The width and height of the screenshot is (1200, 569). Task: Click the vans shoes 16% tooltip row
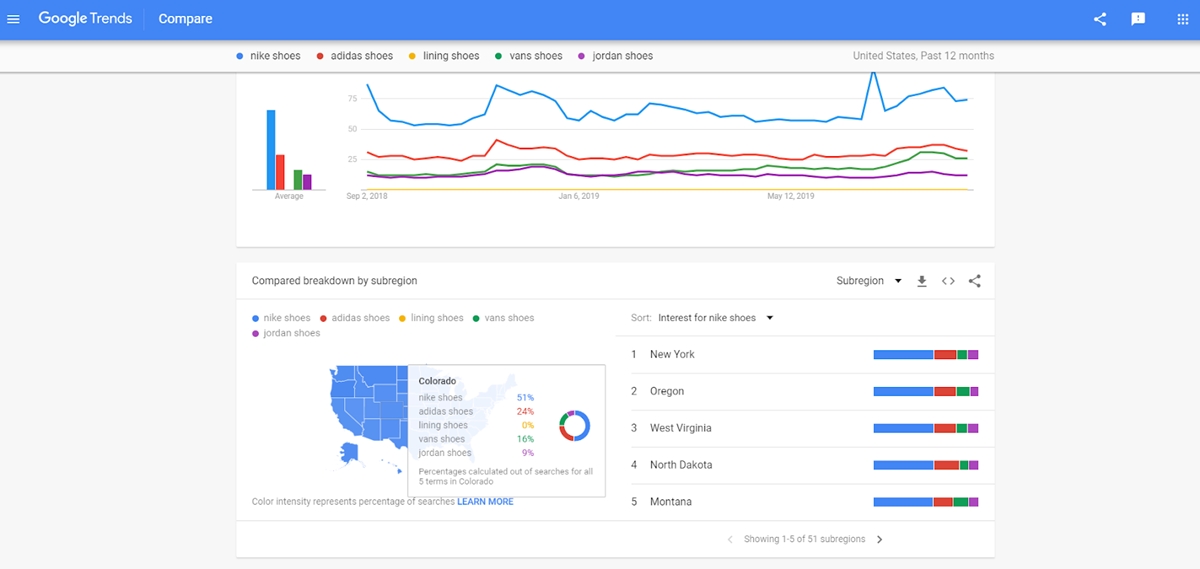pyautogui.click(x=476, y=439)
